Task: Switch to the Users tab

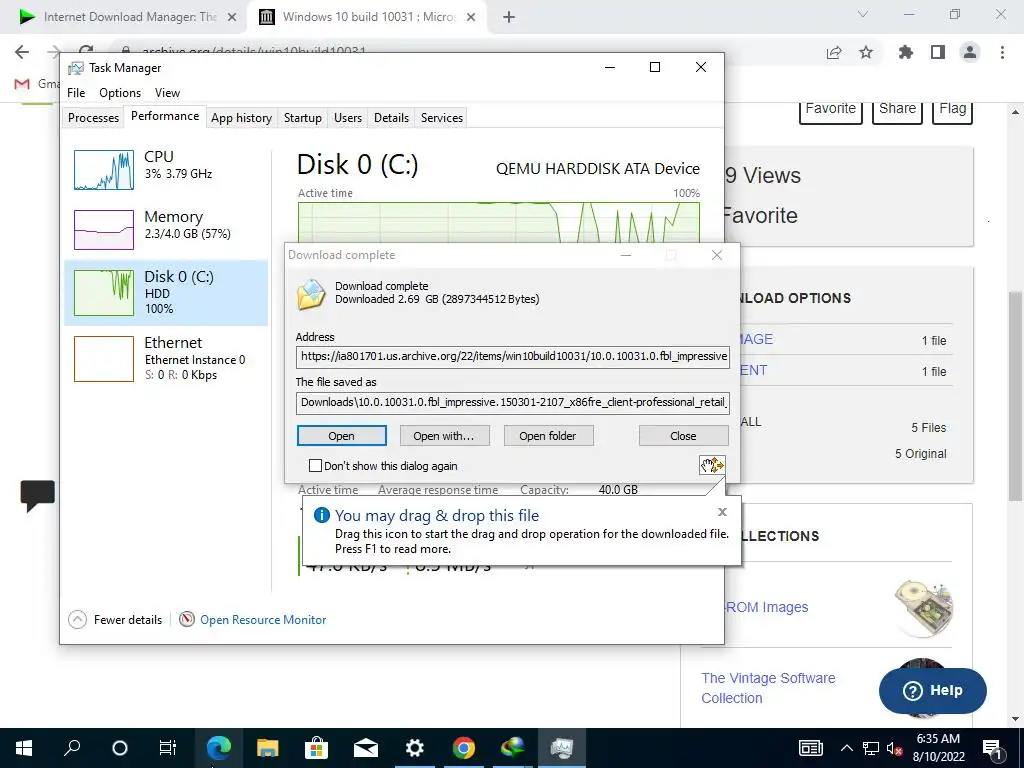Action: [x=348, y=118]
